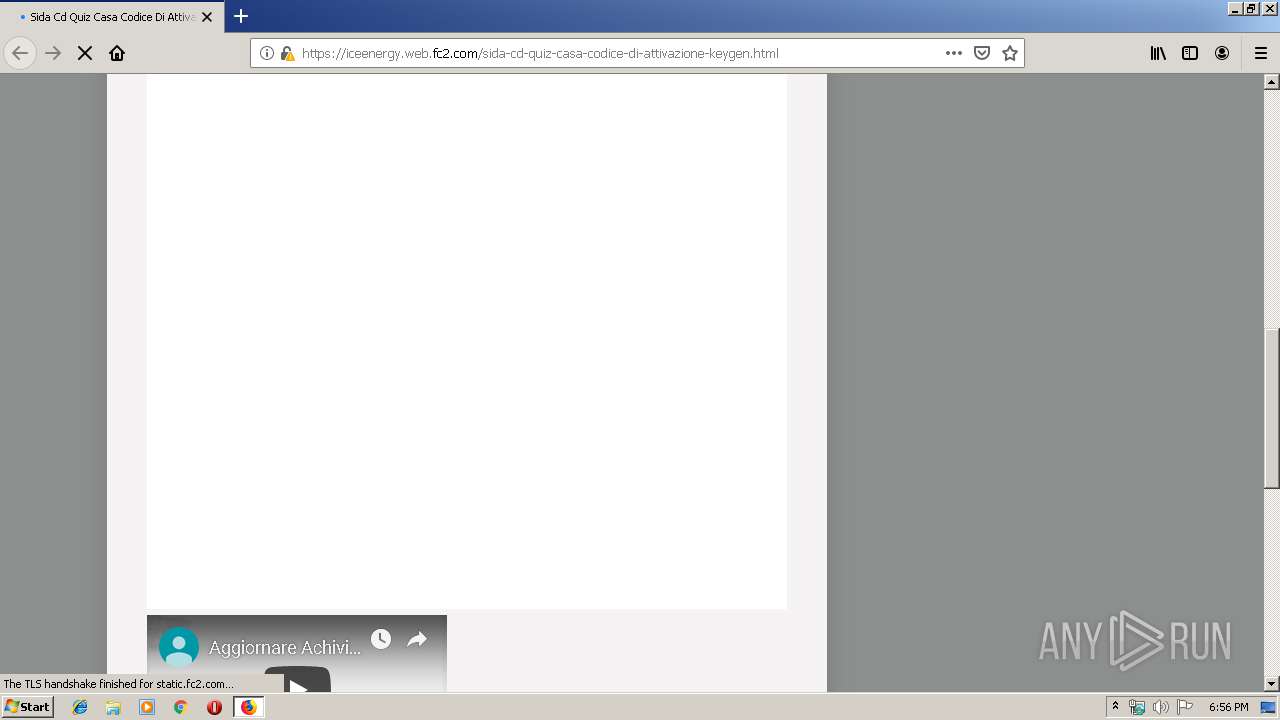Click Watch later clock icon on video
Viewport: 1280px width, 720px height.
click(381, 639)
